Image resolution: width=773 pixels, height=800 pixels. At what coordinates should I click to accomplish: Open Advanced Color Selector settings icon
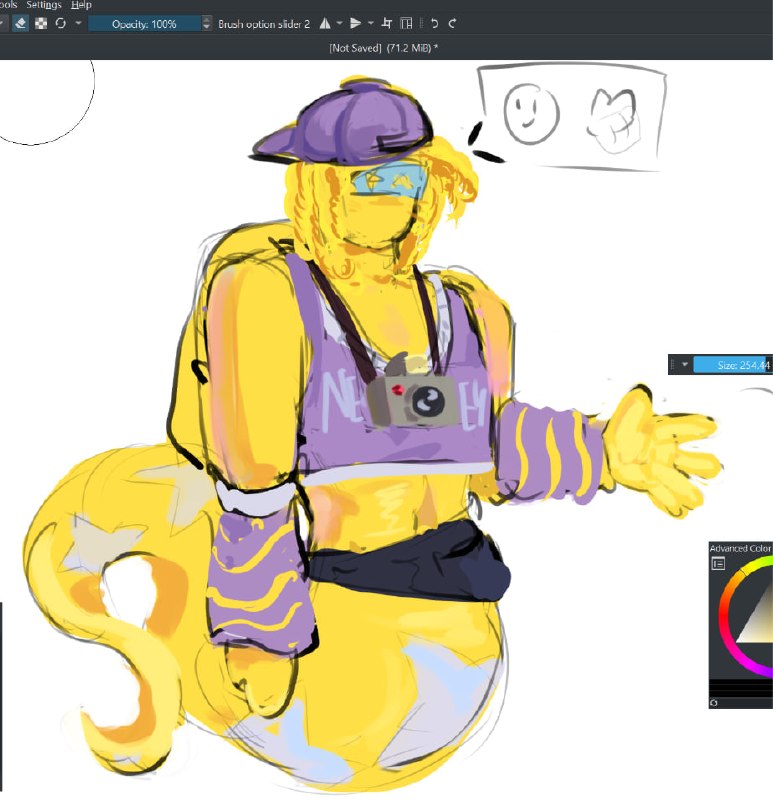click(718, 564)
